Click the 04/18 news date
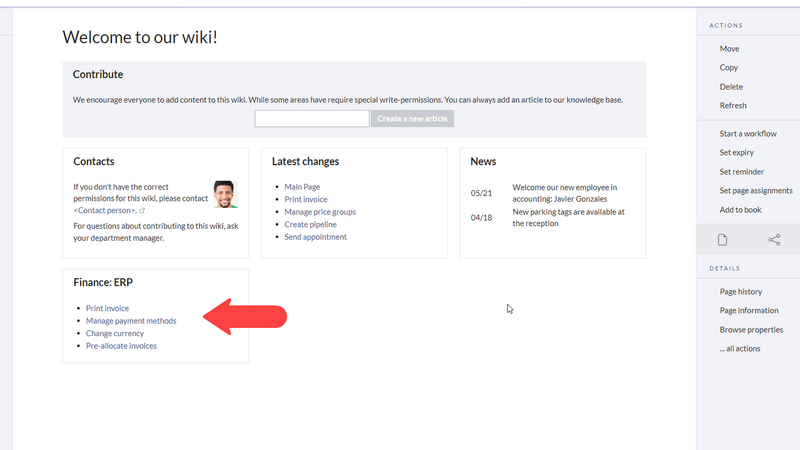Image resolution: width=800 pixels, height=450 pixels. [481, 218]
